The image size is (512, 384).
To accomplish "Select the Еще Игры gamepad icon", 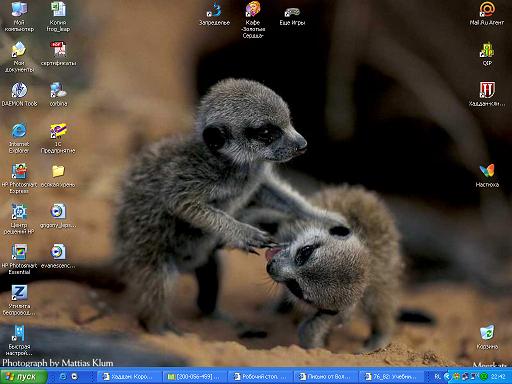I will 292,16.
